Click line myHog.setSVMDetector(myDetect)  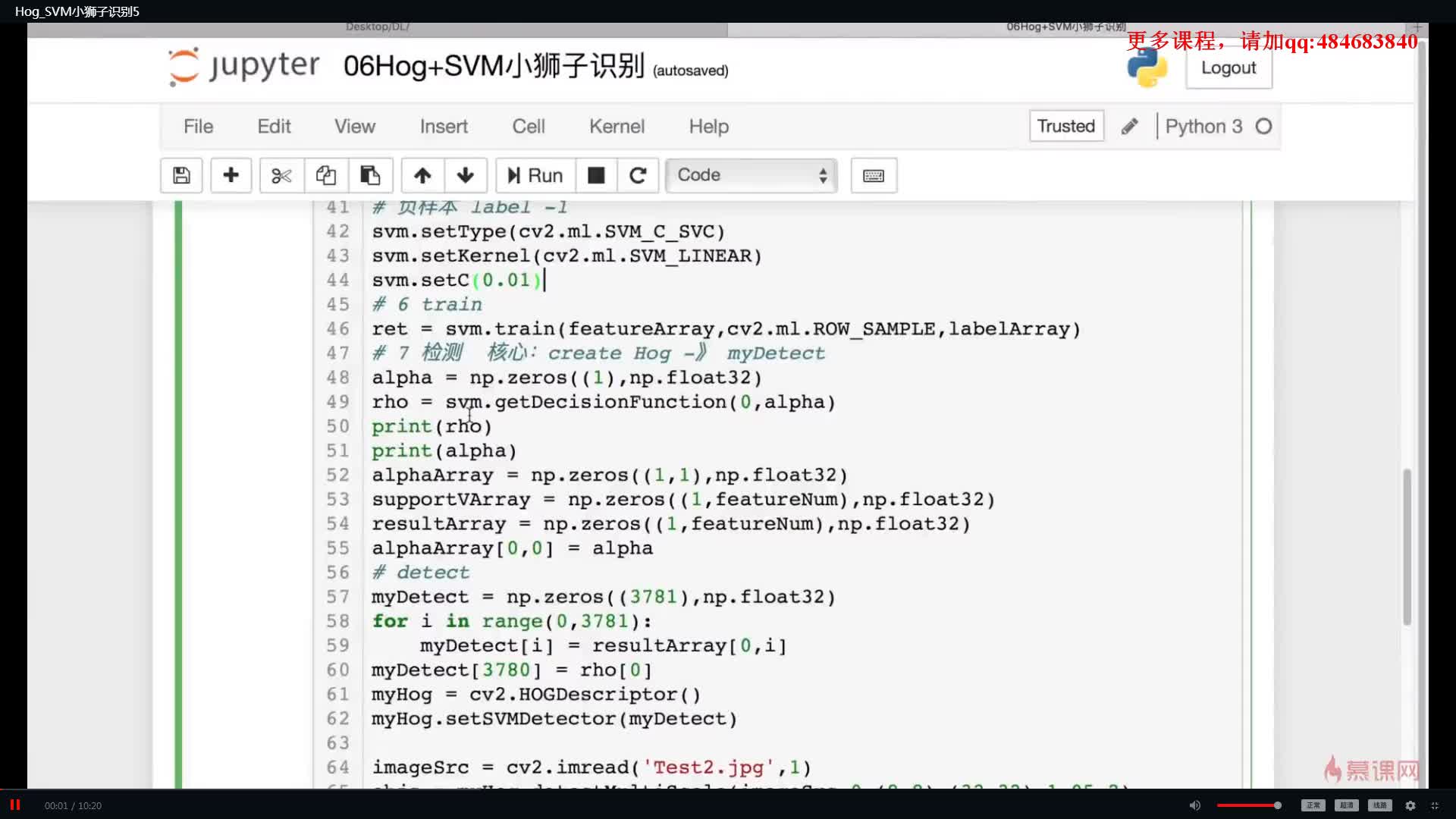click(554, 719)
